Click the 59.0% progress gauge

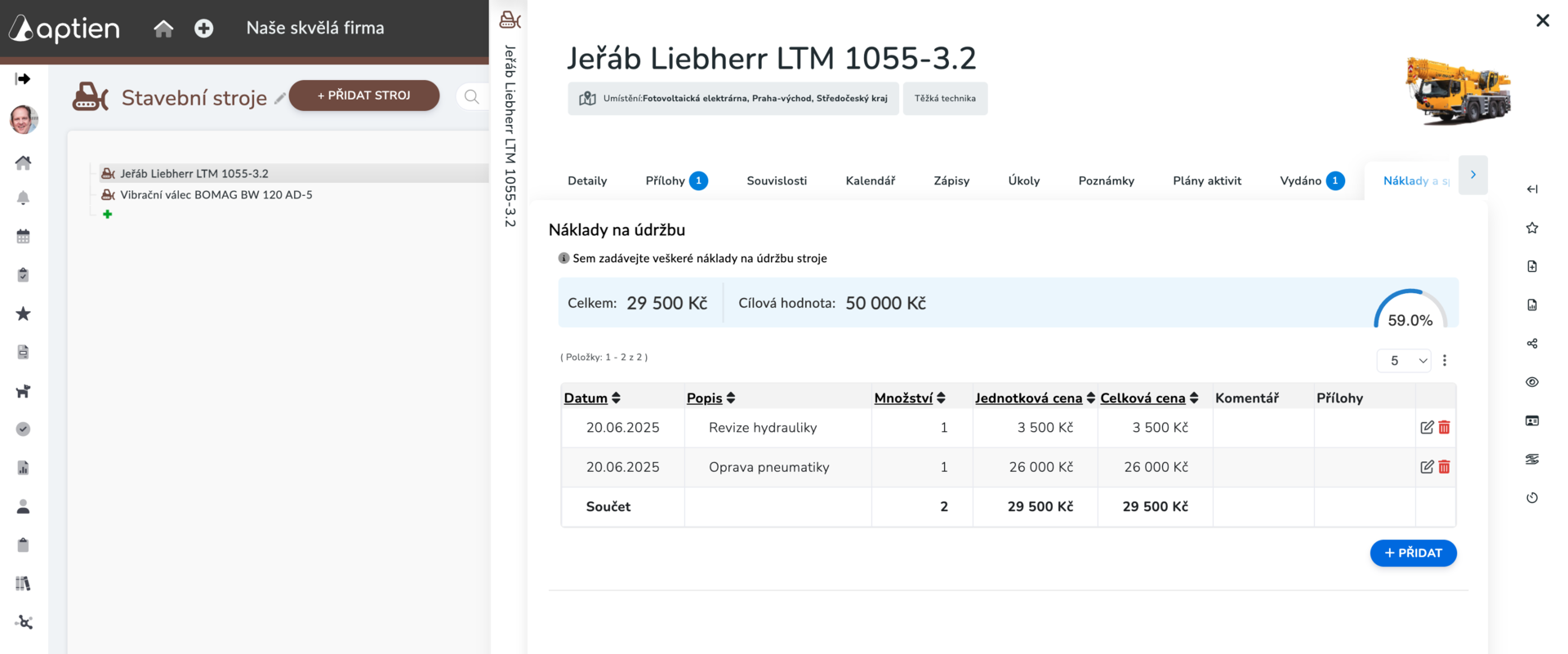click(1410, 309)
